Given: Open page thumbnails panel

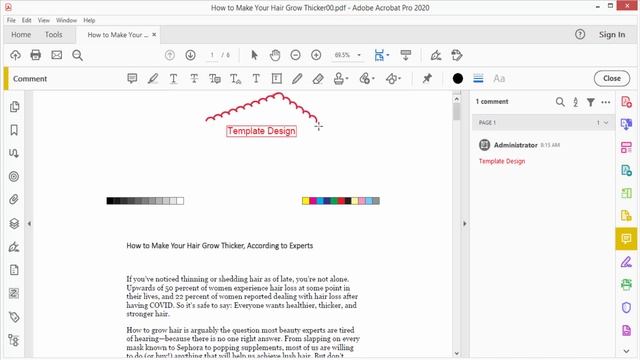Looking at the screenshot, I should [x=14, y=107].
